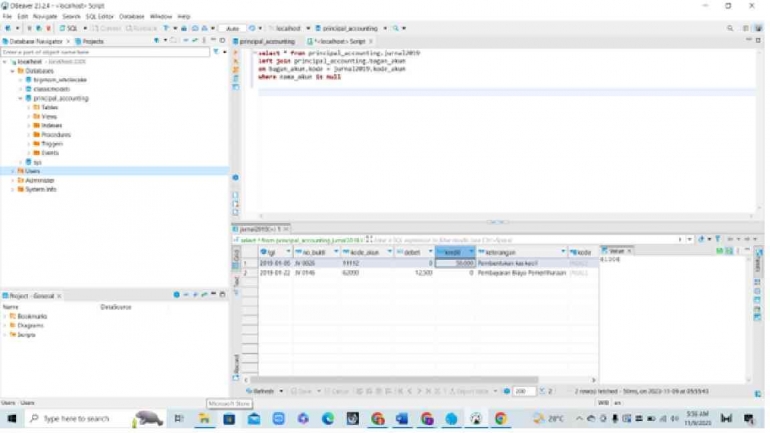
Task: Click the transaction lock icon in toolbar
Action: tap(184, 28)
